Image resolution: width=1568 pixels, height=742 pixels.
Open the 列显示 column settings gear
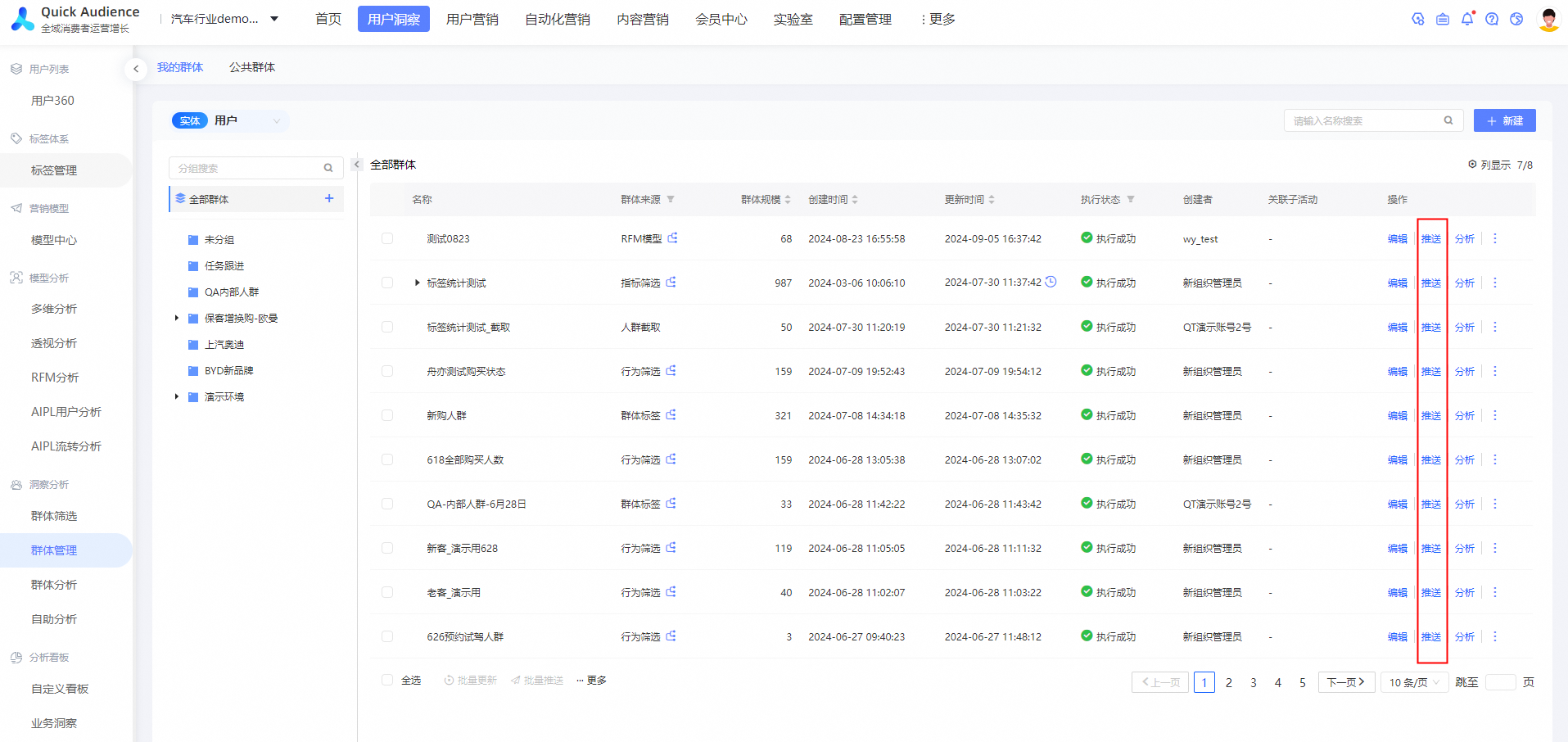[x=1472, y=165]
